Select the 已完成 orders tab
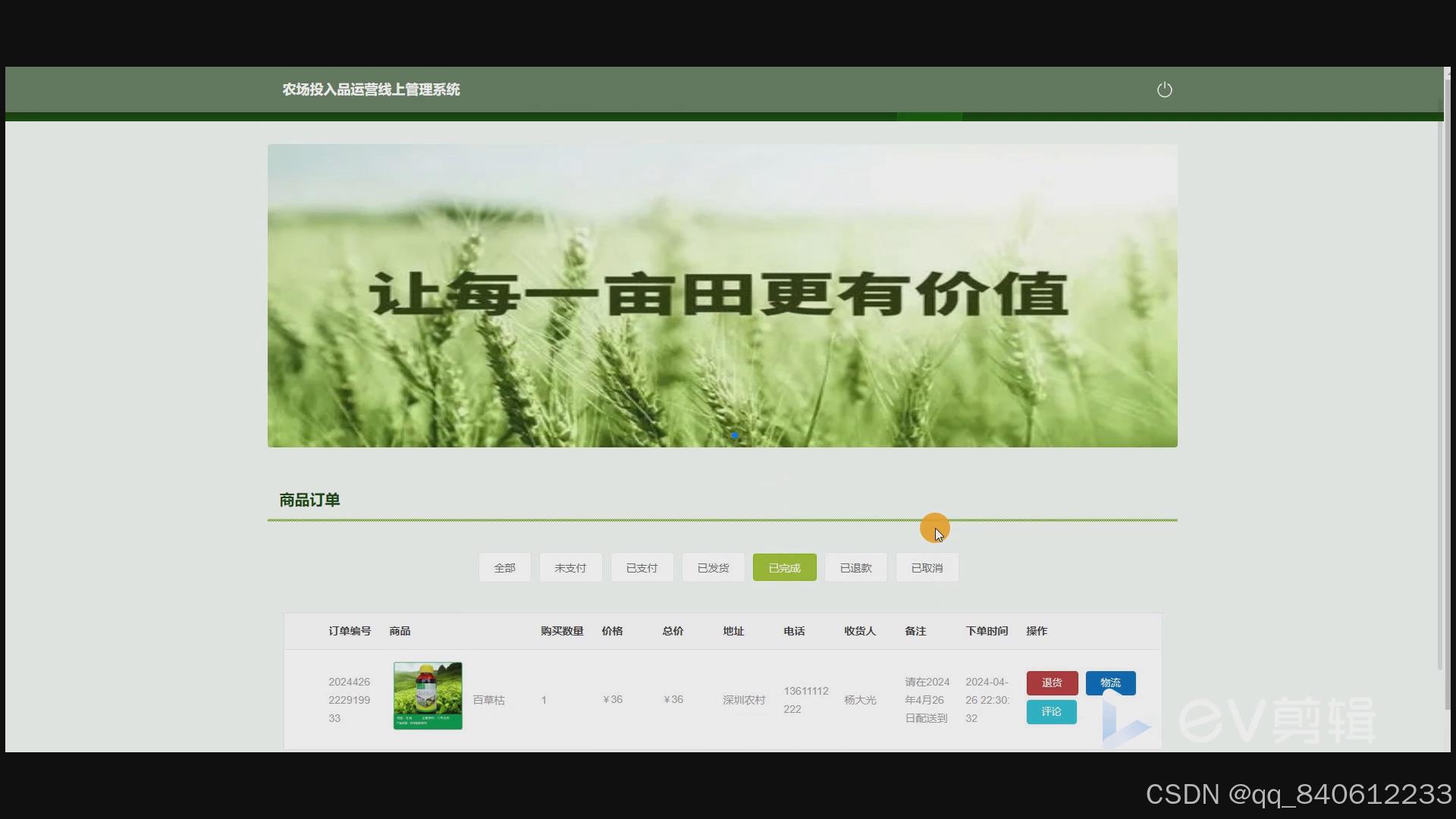 (x=784, y=568)
